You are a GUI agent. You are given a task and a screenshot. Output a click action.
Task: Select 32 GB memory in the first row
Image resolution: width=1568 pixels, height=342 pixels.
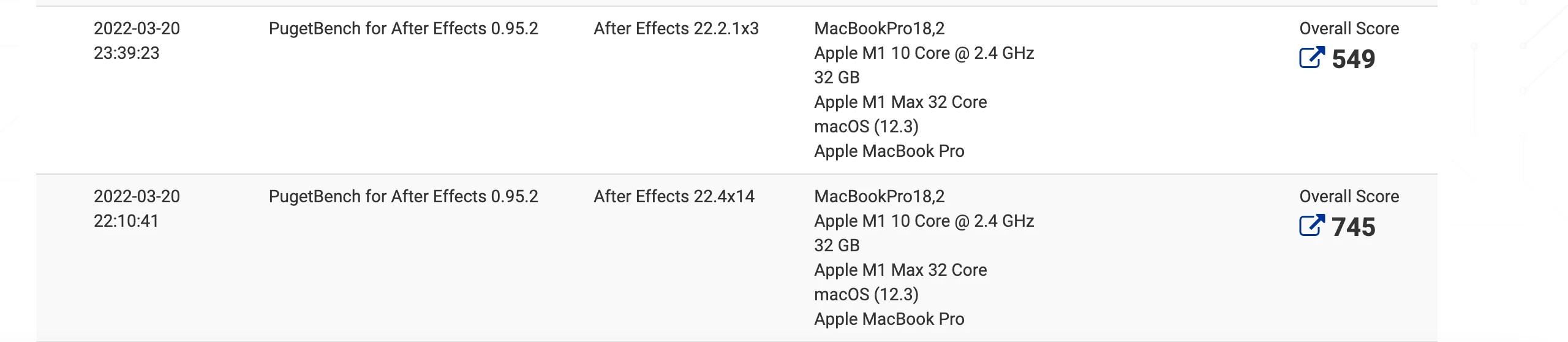click(x=837, y=77)
